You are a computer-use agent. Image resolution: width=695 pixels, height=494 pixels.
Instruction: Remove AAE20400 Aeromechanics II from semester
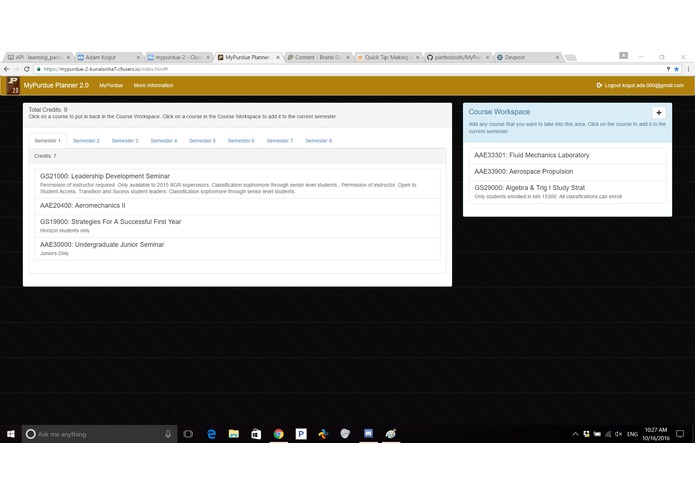click(238, 206)
